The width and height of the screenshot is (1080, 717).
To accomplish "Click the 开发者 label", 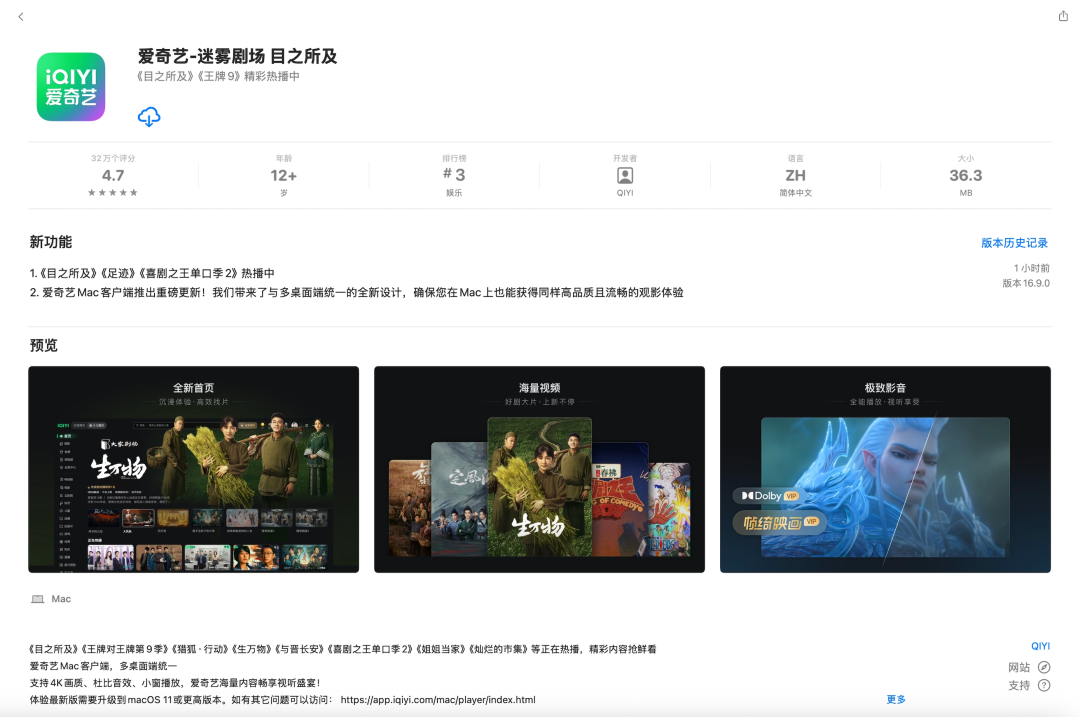I will [625, 158].
